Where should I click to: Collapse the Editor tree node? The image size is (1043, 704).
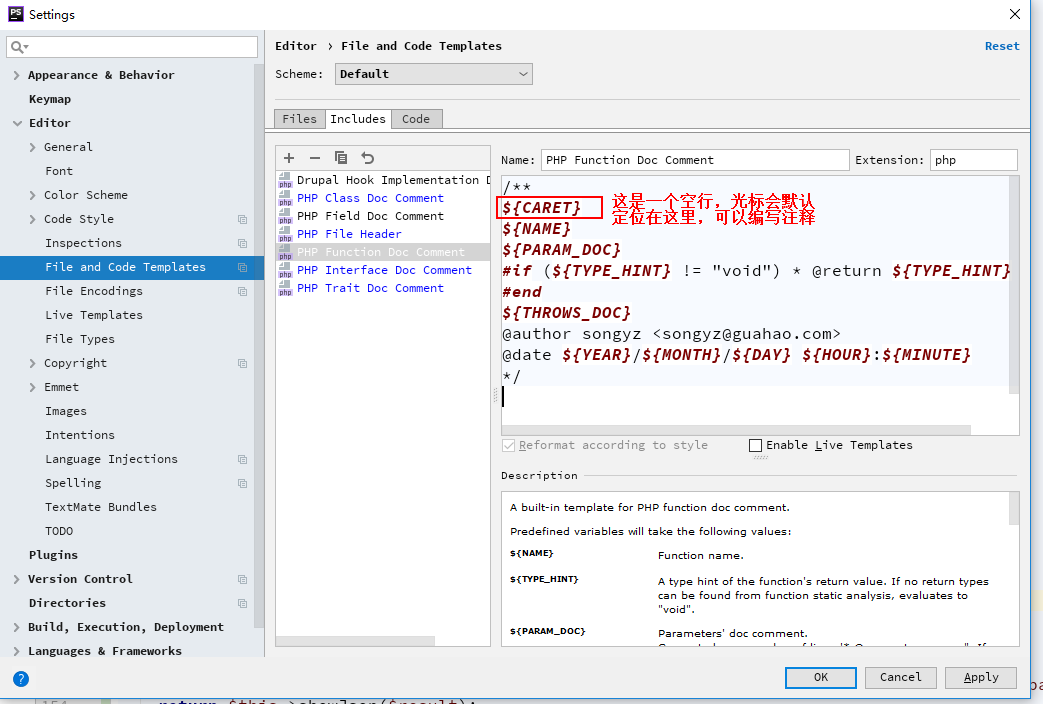(x=17, y=123)
